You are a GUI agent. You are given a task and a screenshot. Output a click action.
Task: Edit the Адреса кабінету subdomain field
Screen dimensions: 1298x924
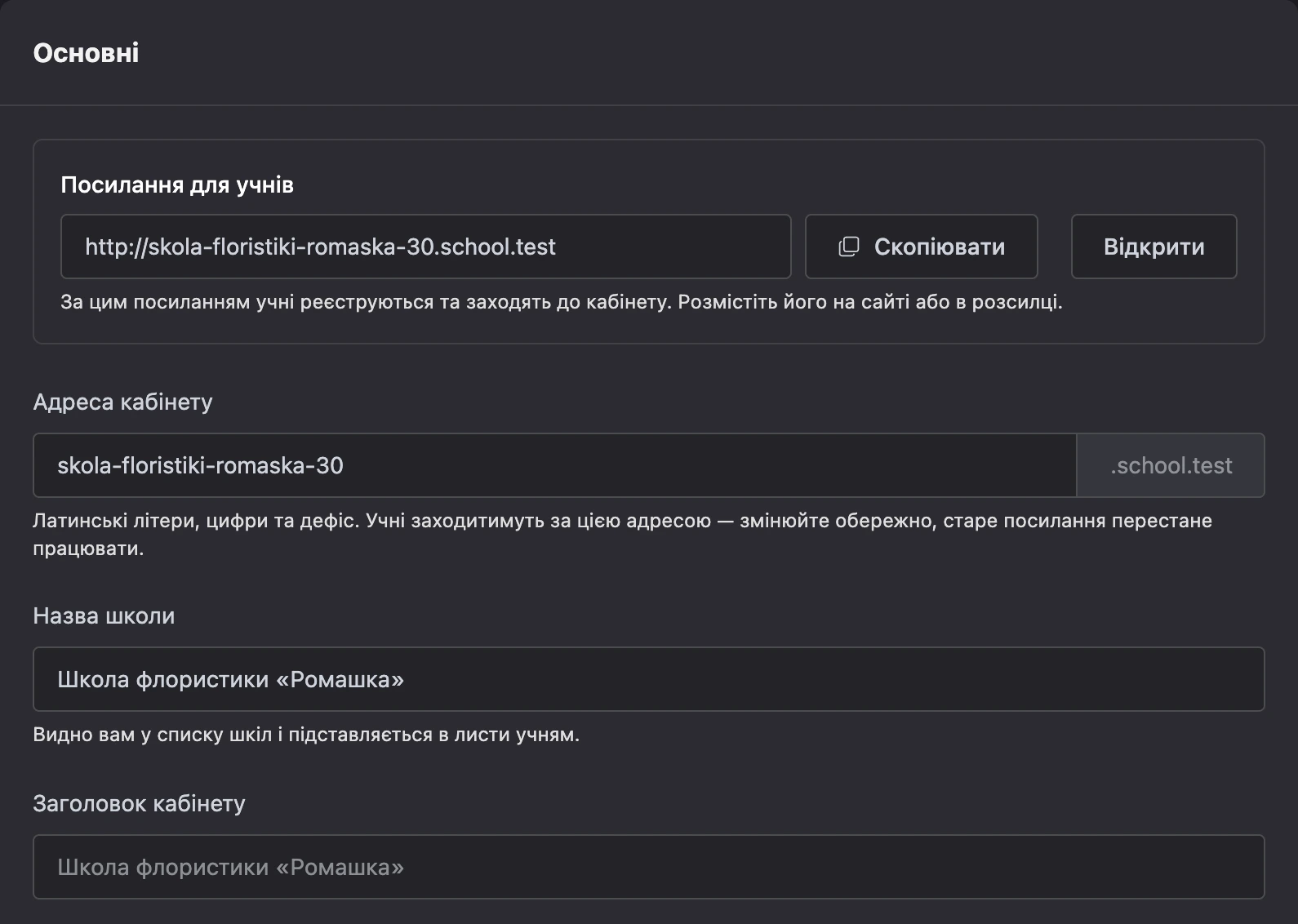coord(554,465)
